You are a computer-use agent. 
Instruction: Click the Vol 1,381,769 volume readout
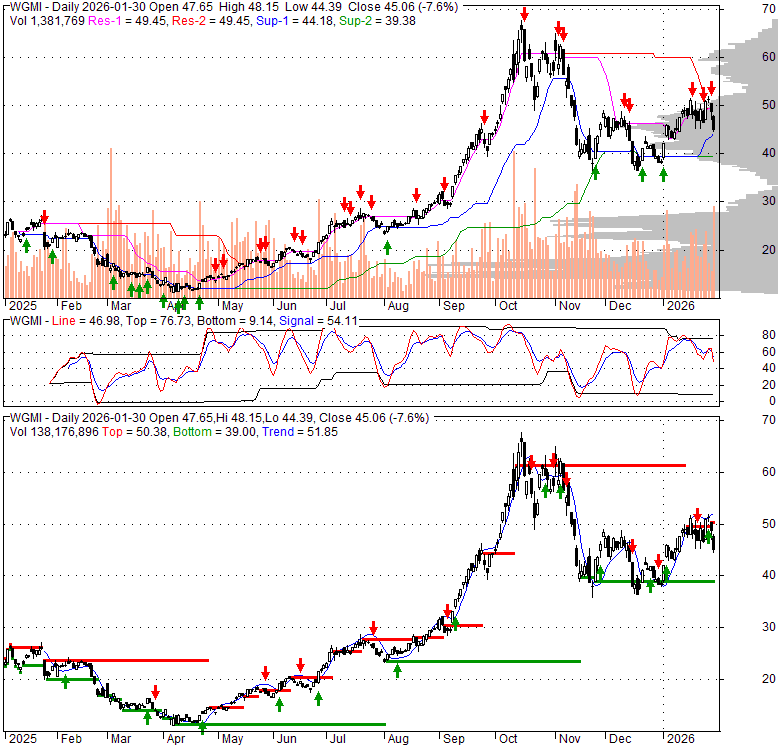(x=47, y=21)
